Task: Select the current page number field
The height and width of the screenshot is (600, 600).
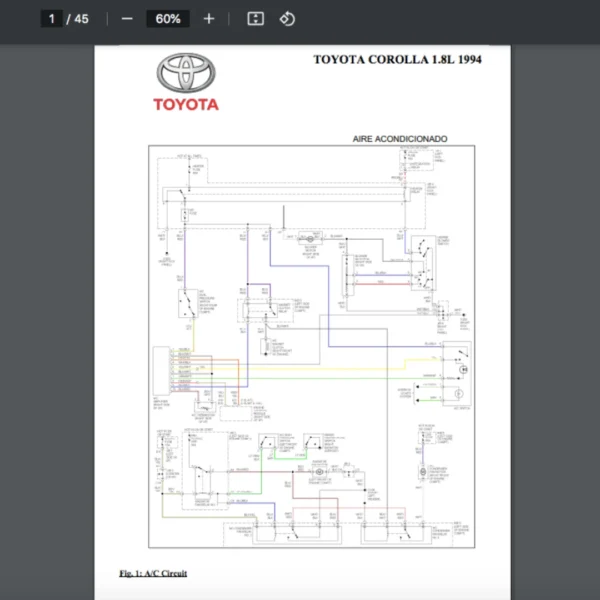Action: (x=52, y=19)
